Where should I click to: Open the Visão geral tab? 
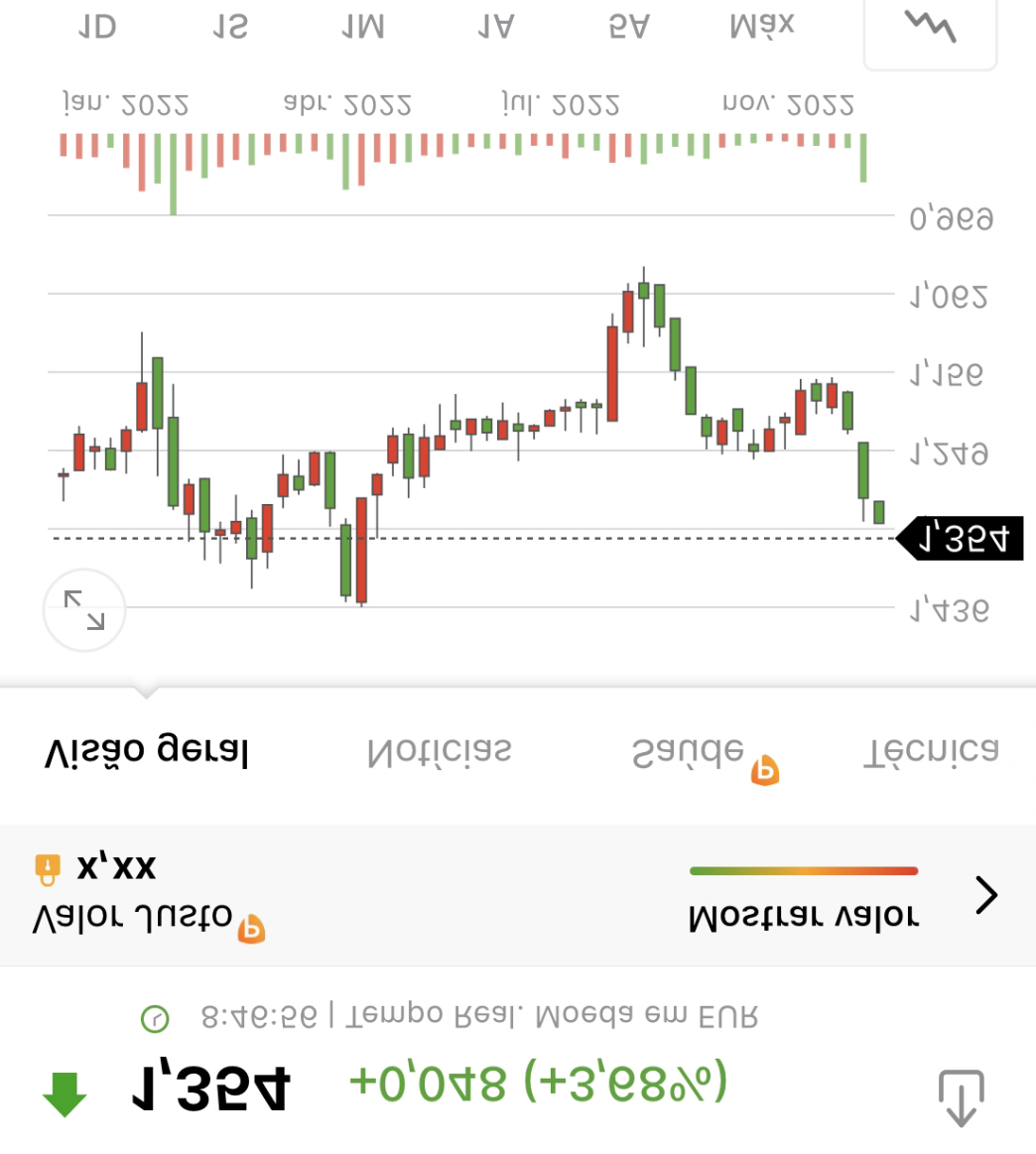click(146, 752)
